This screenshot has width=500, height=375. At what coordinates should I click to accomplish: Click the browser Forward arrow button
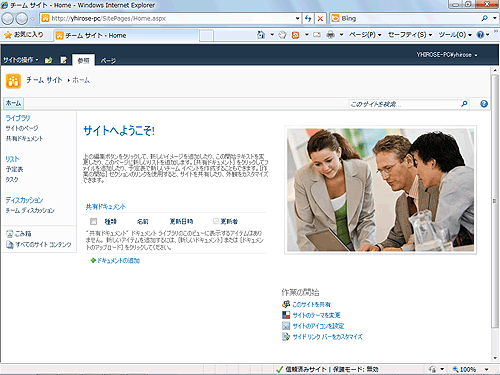[22, 19]
